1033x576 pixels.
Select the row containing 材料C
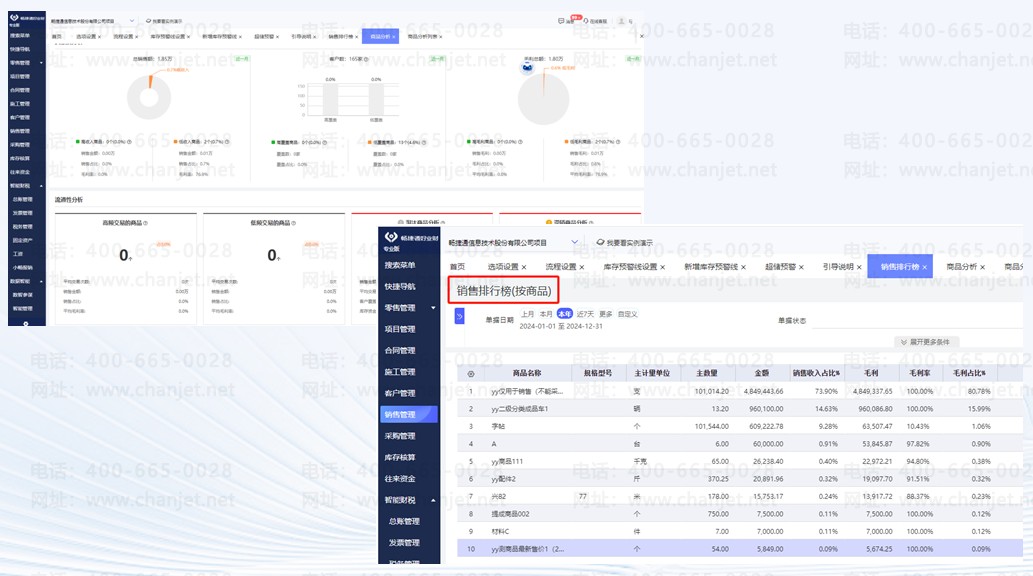coord(740,531)
